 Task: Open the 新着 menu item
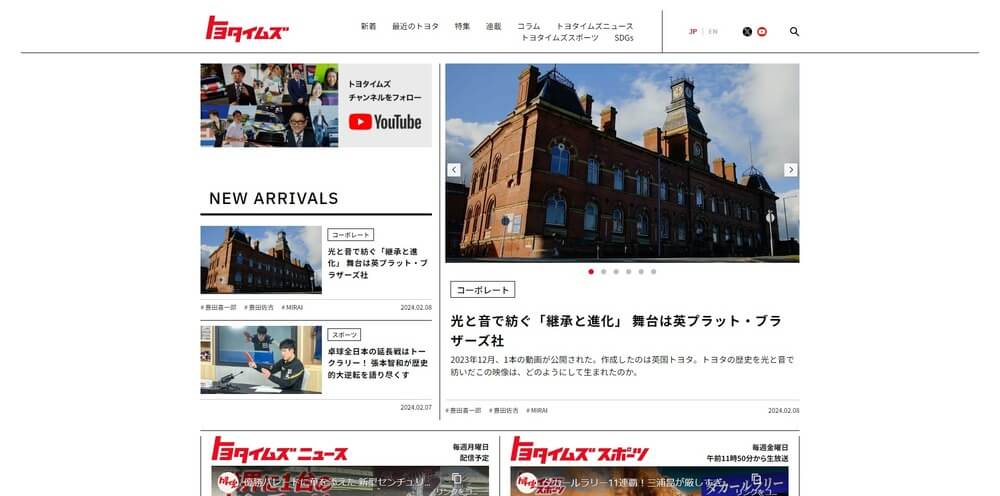[369, 26]
